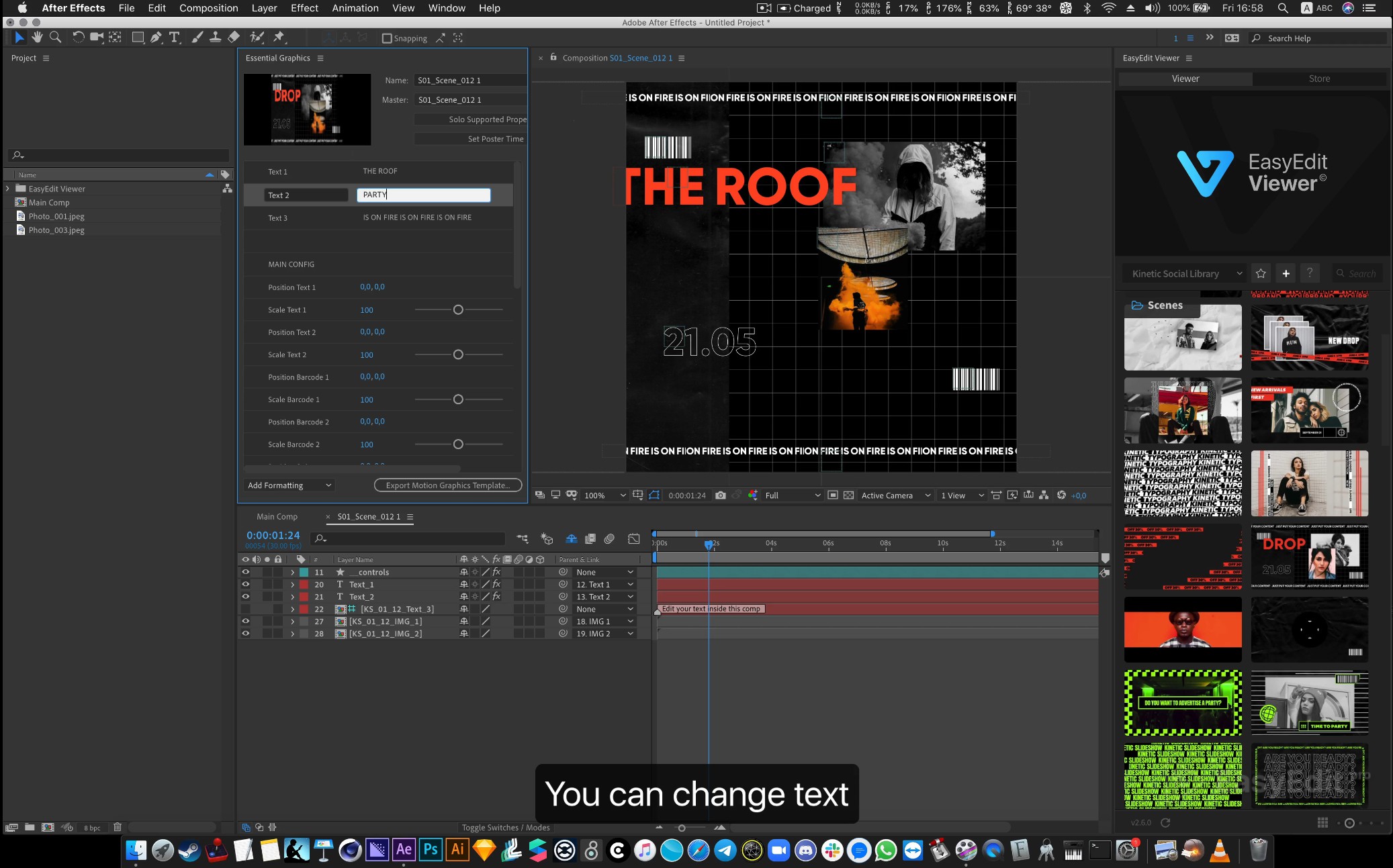The width and height of the screenshot is (1393, 868).
Task: Select the Zoom magnifier tool
Action: point(56,38)
